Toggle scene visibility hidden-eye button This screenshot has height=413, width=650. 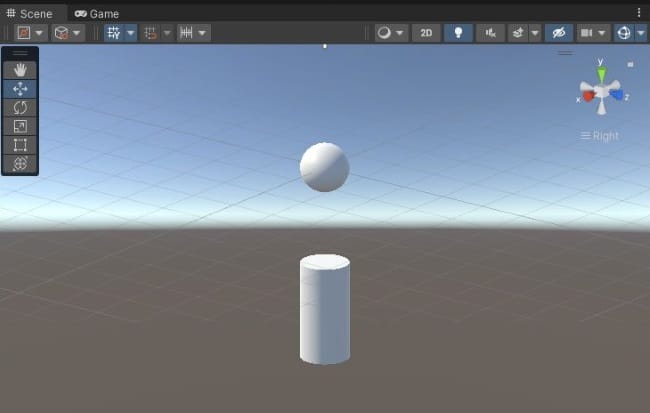pos(559,33)
